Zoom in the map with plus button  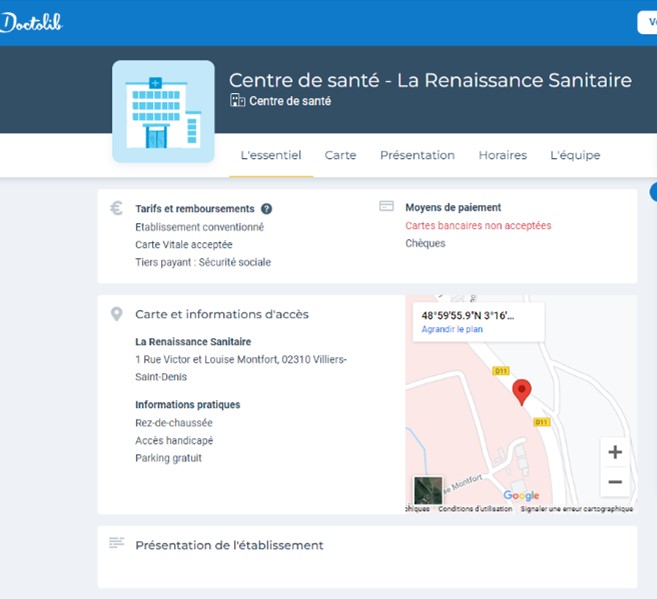(615, 452)
